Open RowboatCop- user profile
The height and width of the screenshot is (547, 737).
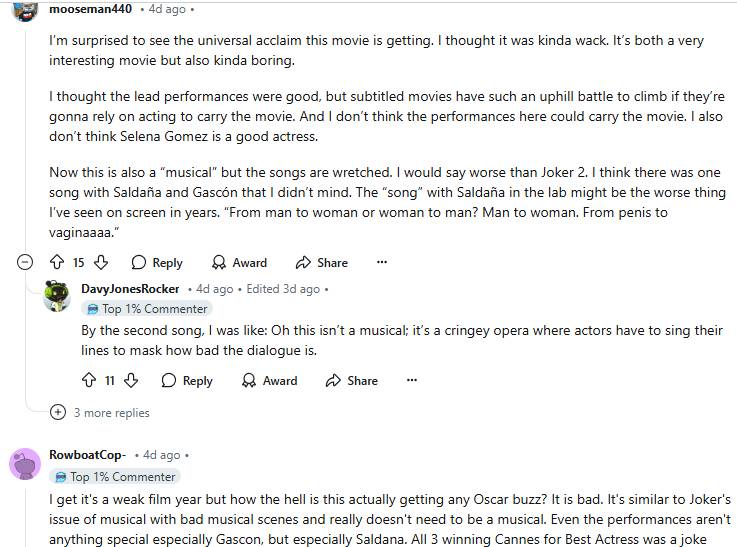[87, 455]
